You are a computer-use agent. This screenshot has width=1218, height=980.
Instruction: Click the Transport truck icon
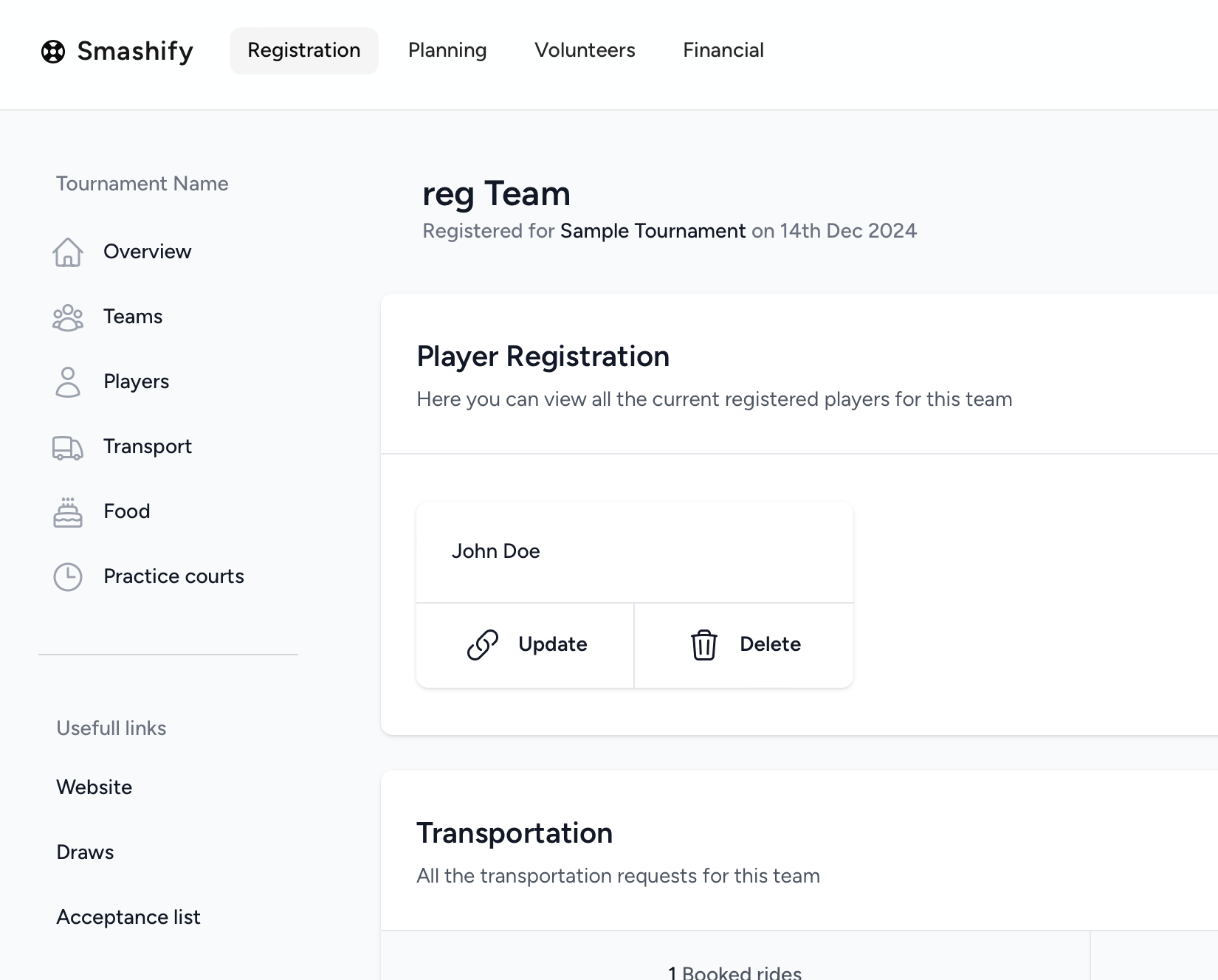tap(68, 447)
